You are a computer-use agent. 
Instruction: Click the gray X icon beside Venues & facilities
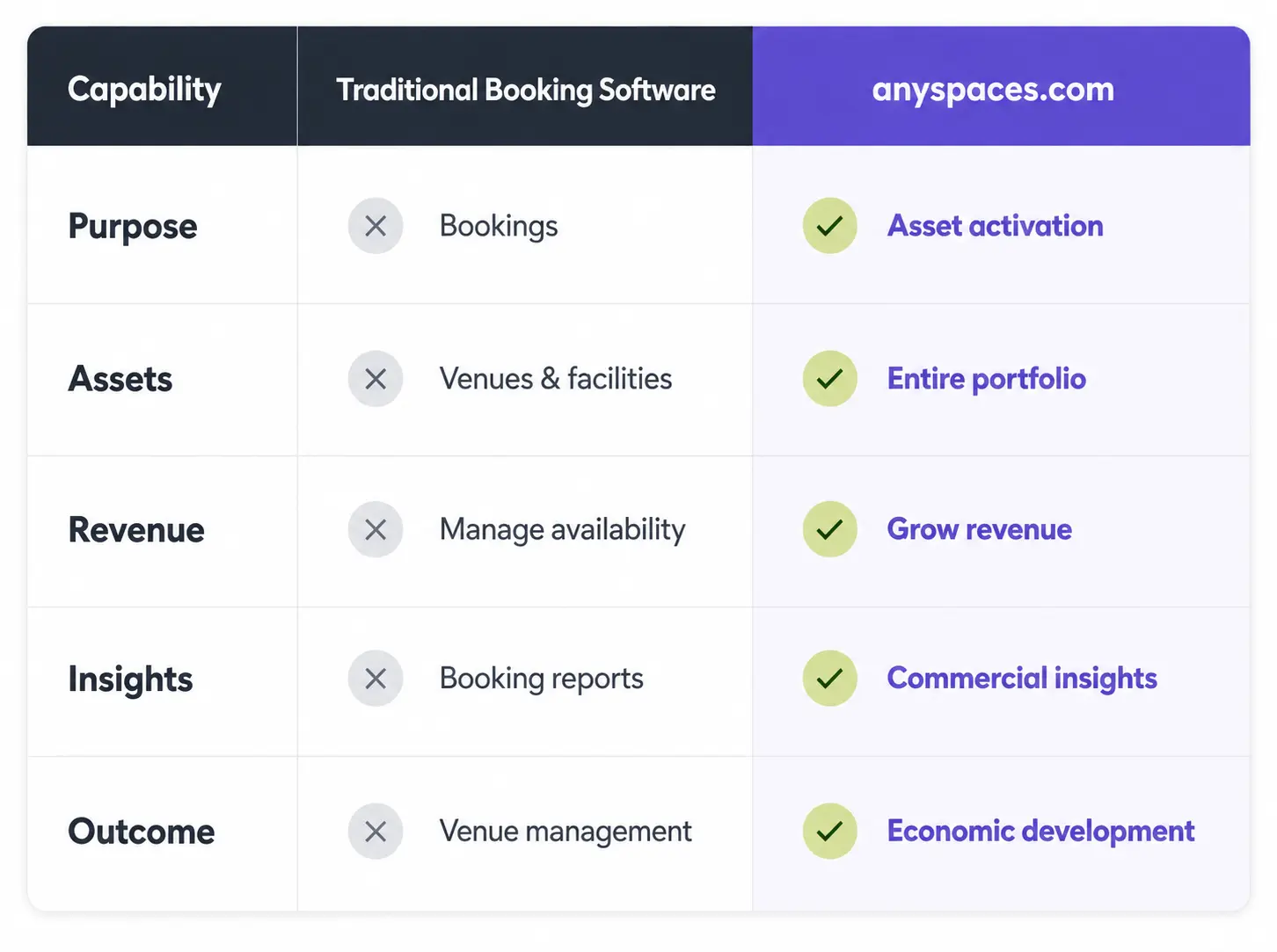(376, 379)
